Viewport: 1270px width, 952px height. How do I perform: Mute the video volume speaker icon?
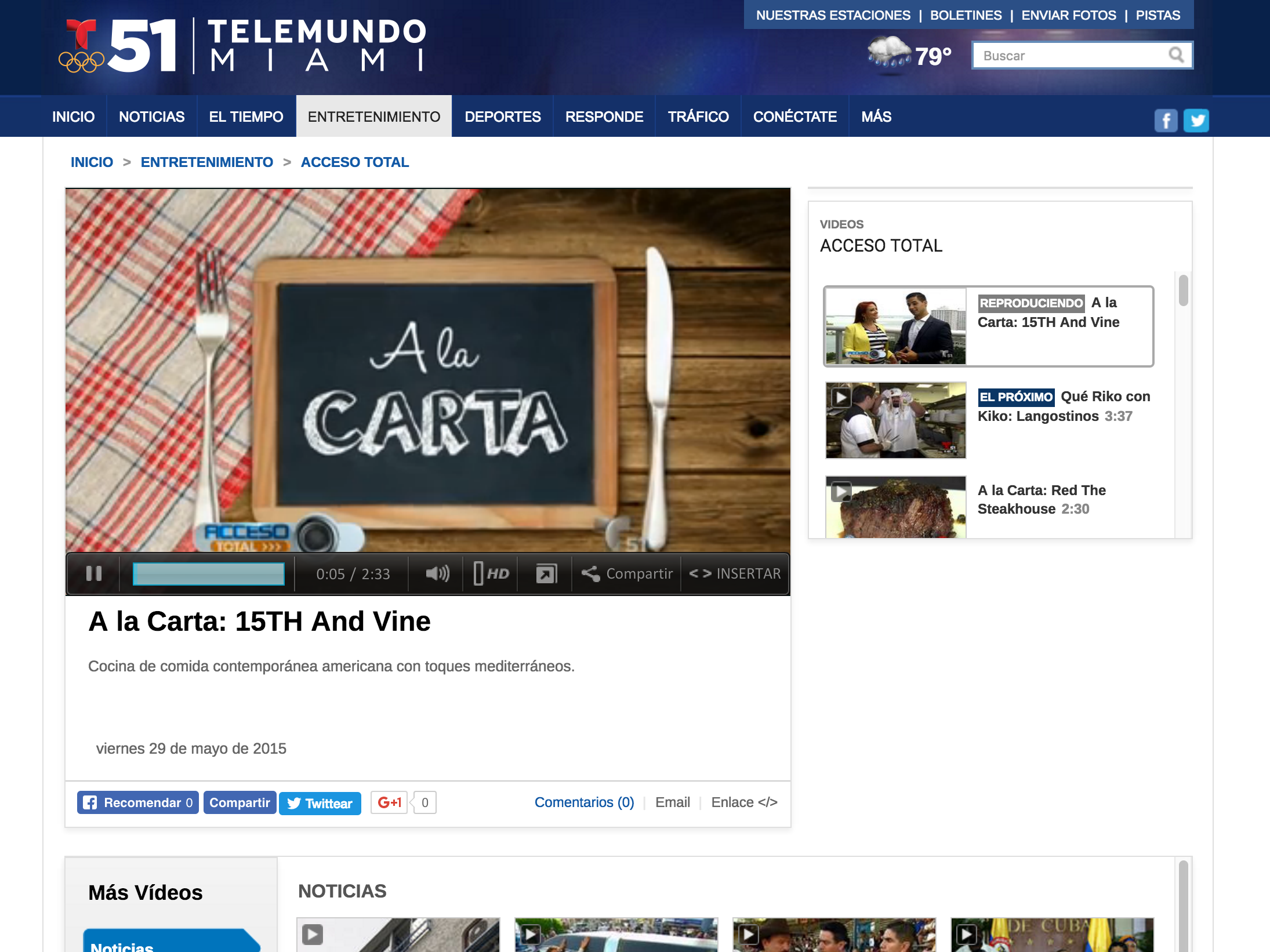coord(437,573)
